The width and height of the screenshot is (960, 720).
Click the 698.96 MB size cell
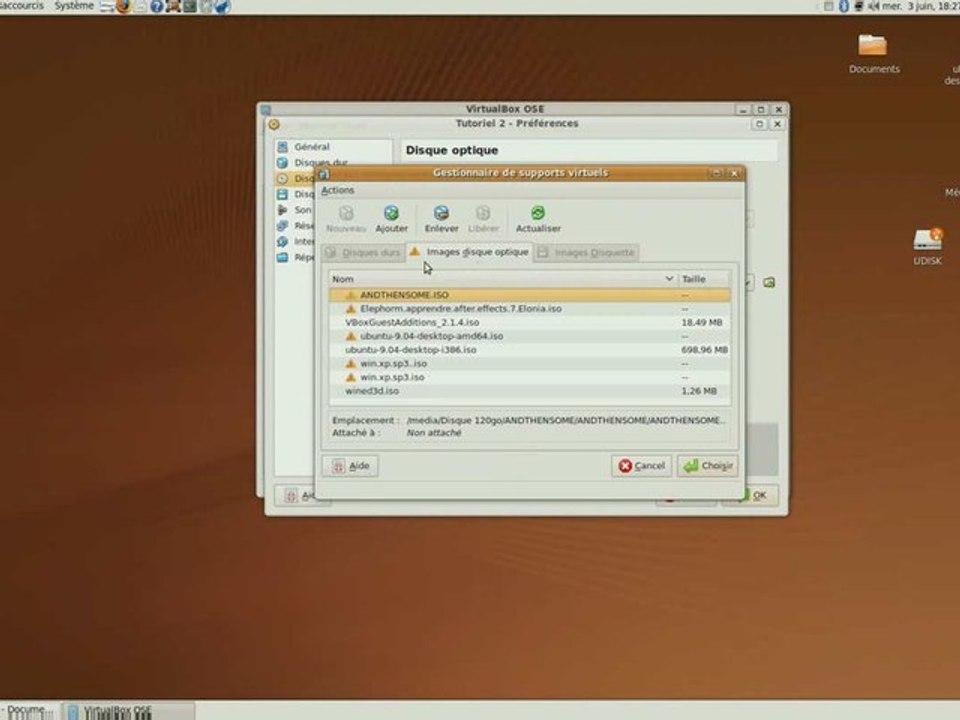pyautogui.click(x=704, y=350)
